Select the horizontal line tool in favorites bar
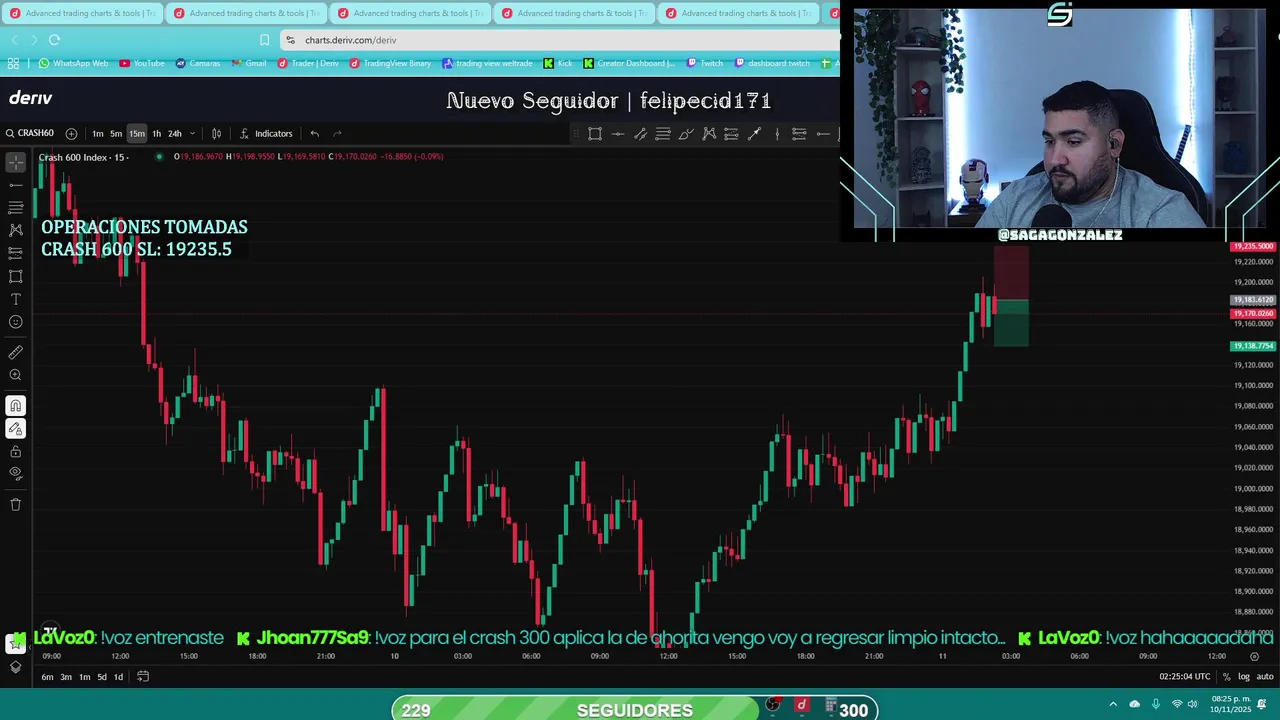Screen dimensions: 1280x720 pyautogui.click(x=618, y=133)
